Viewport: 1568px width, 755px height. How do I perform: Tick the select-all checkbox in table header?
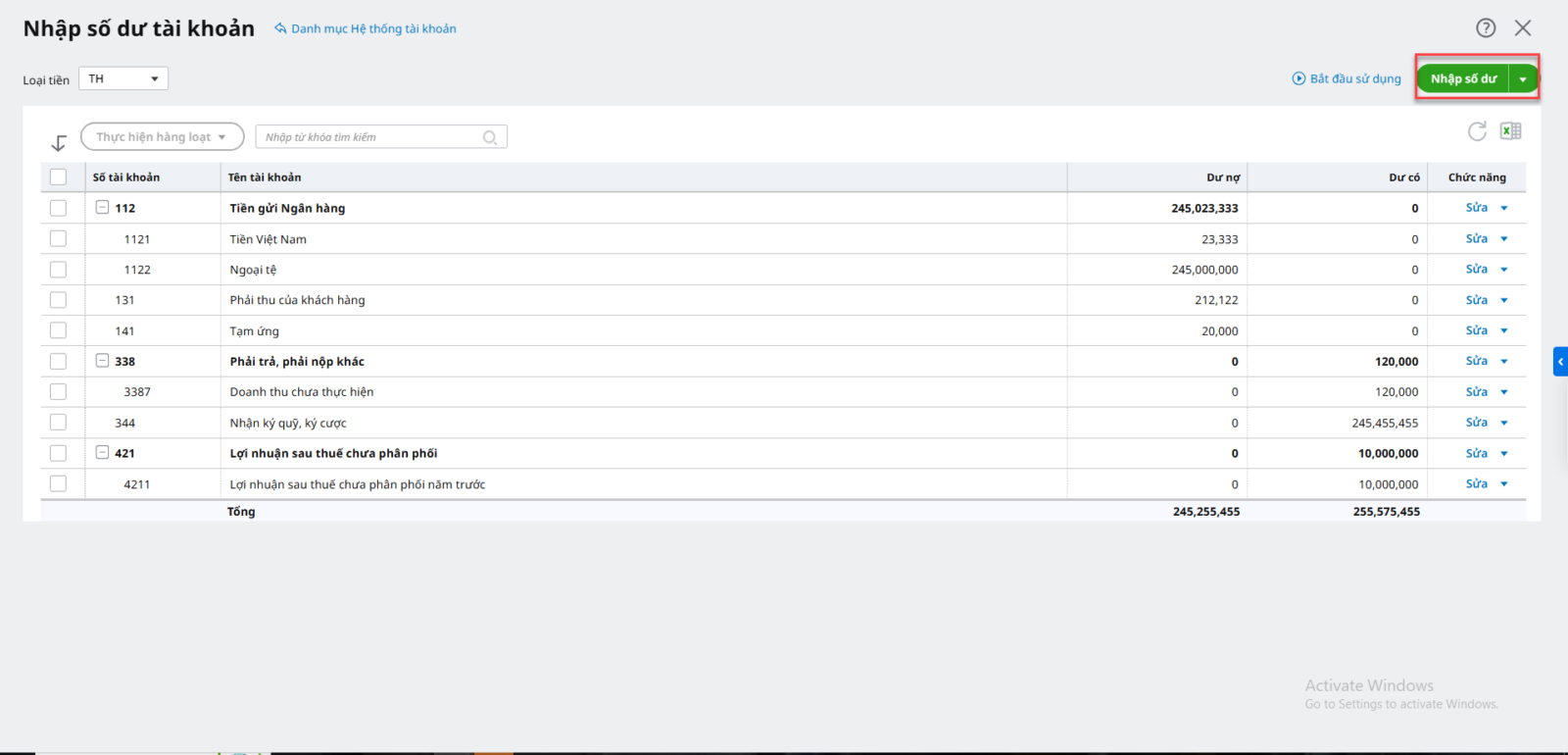click(x=59, y=177)
